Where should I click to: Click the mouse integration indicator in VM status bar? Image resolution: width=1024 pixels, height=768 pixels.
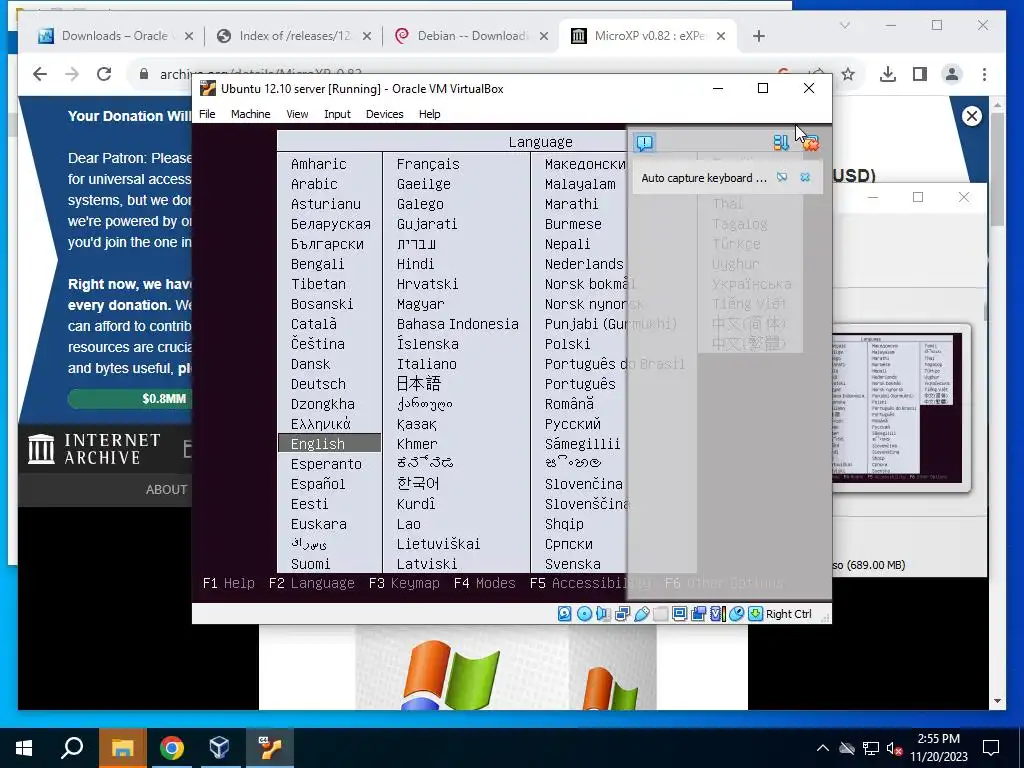click(x=736, y=614)
